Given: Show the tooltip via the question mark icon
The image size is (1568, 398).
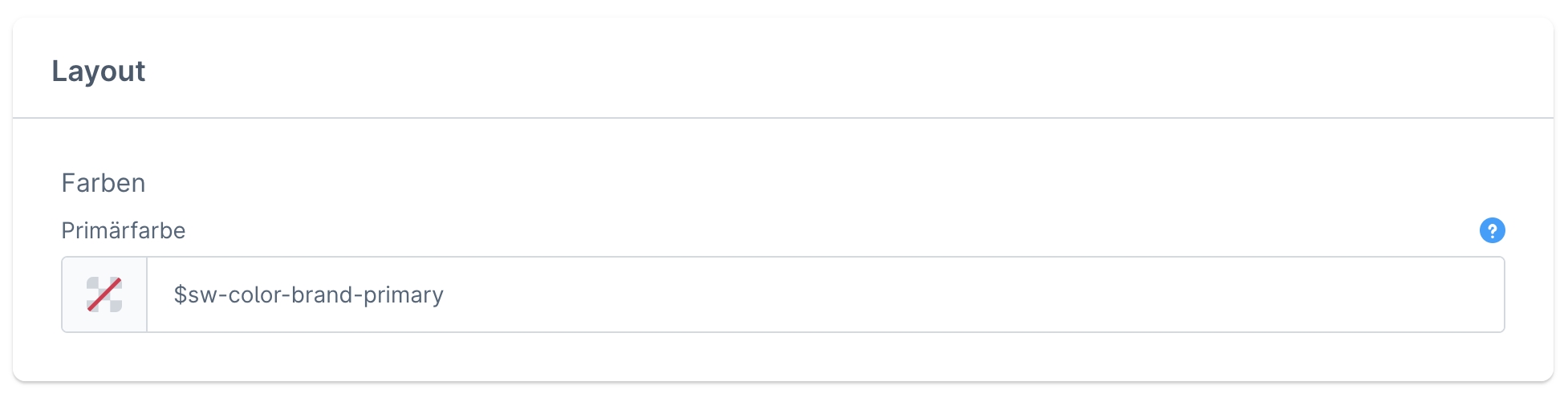Looking at the screenshot, I should pyautogui.click(x=1492, y=230).
